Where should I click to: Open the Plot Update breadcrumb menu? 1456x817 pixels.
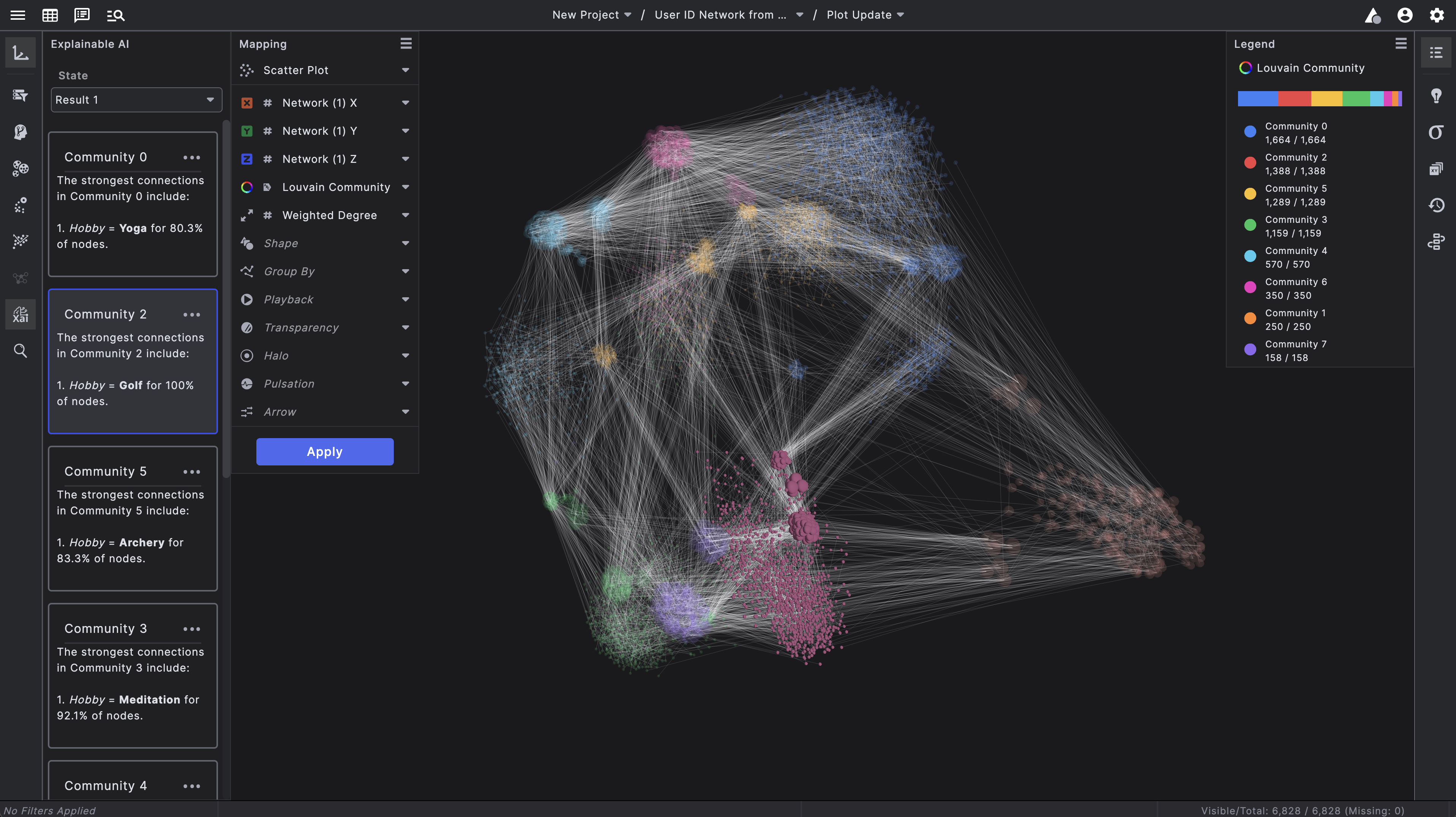tap(865, 15)
